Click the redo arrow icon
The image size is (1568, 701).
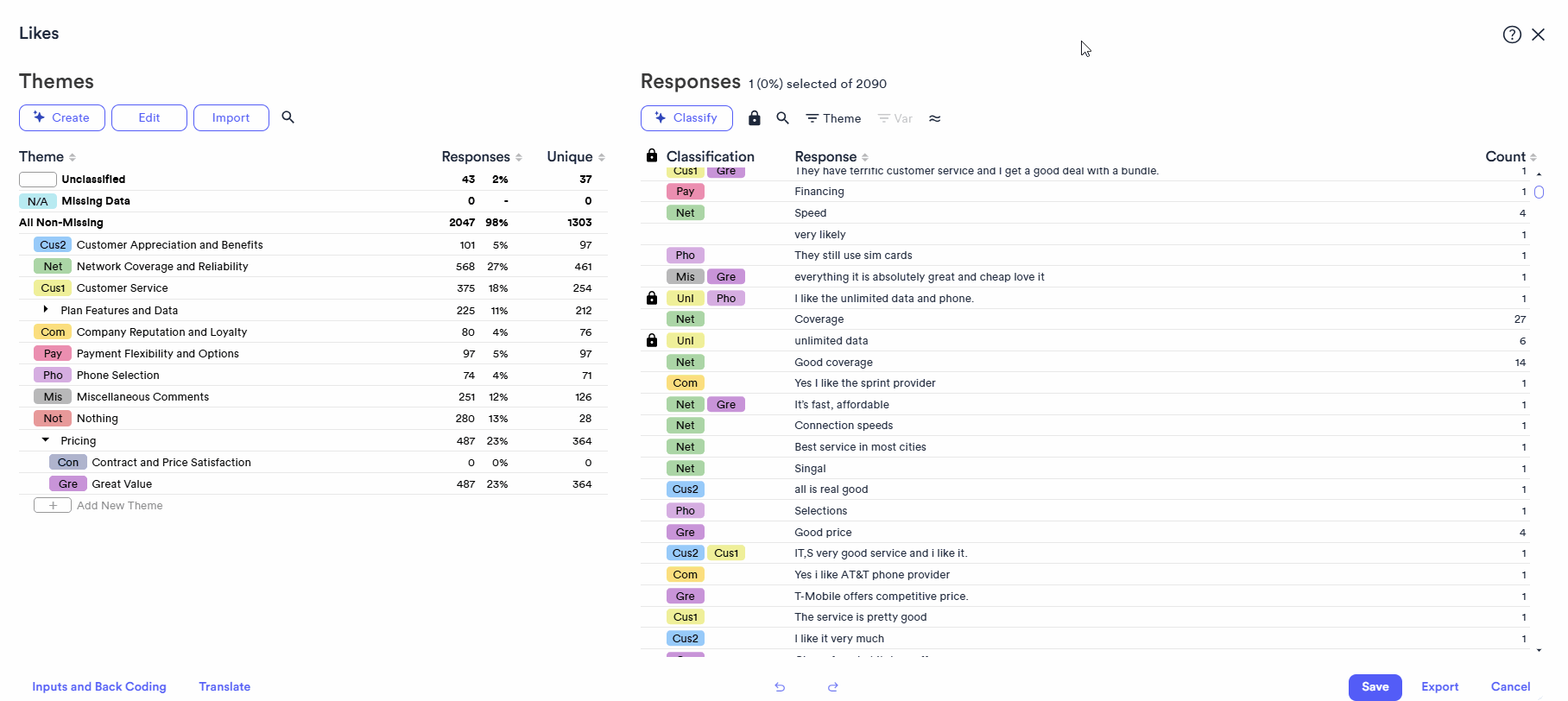(833, 687)
